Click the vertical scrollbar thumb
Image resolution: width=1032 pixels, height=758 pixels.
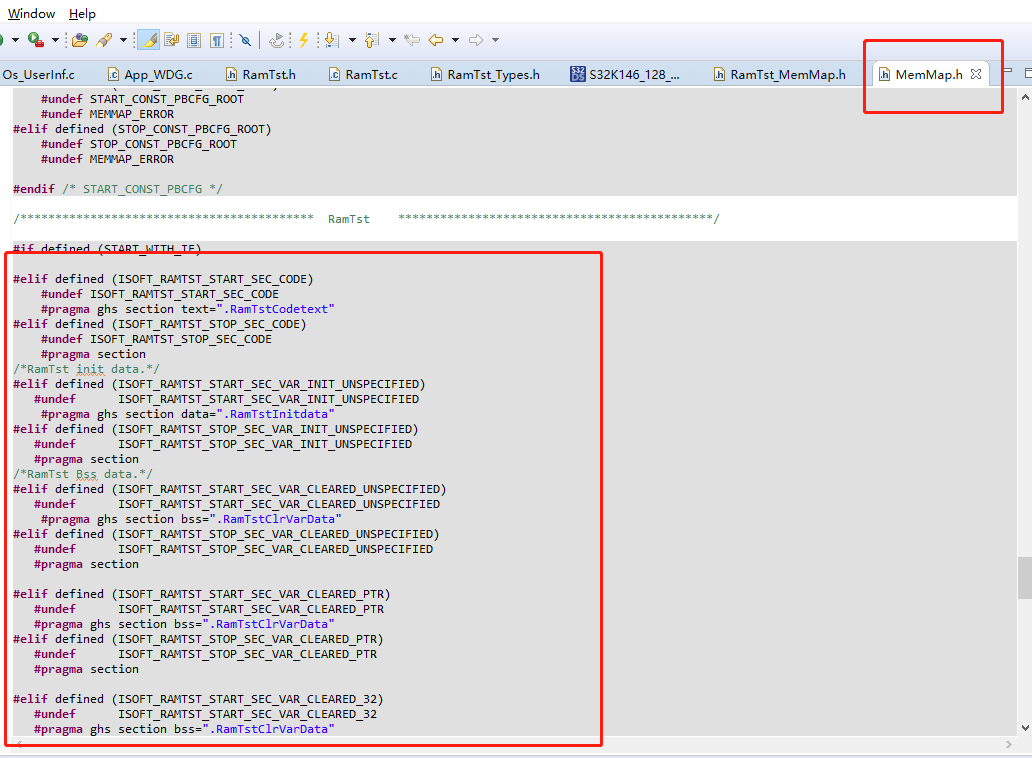click(x=1024, y=577)
